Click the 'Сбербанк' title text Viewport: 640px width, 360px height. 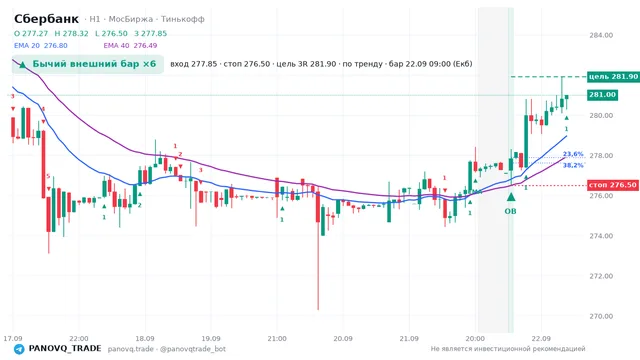(x=46, y=19)
